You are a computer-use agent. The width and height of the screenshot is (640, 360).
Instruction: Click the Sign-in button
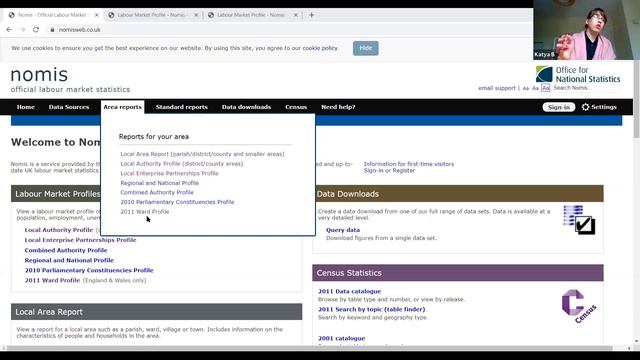coord(559,107)
